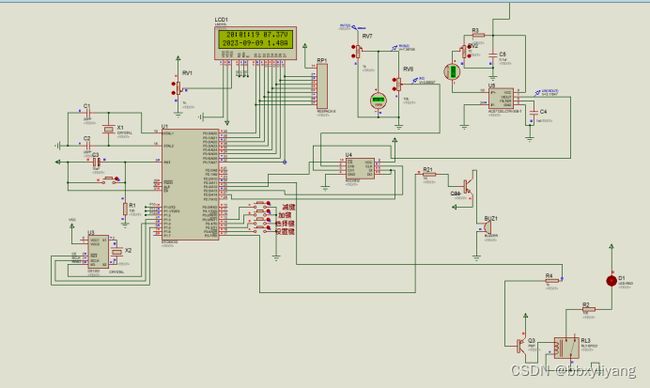The height and width of the screenshot is (388, 650).
Task: Select the U3 clock chip
Action: [x=98, y=252]
